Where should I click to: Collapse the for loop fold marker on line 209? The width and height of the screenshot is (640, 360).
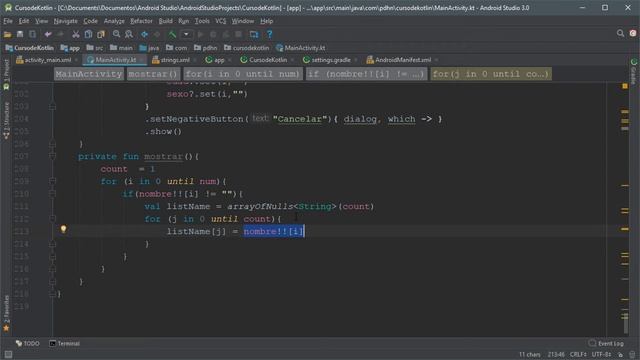point(52,181)
